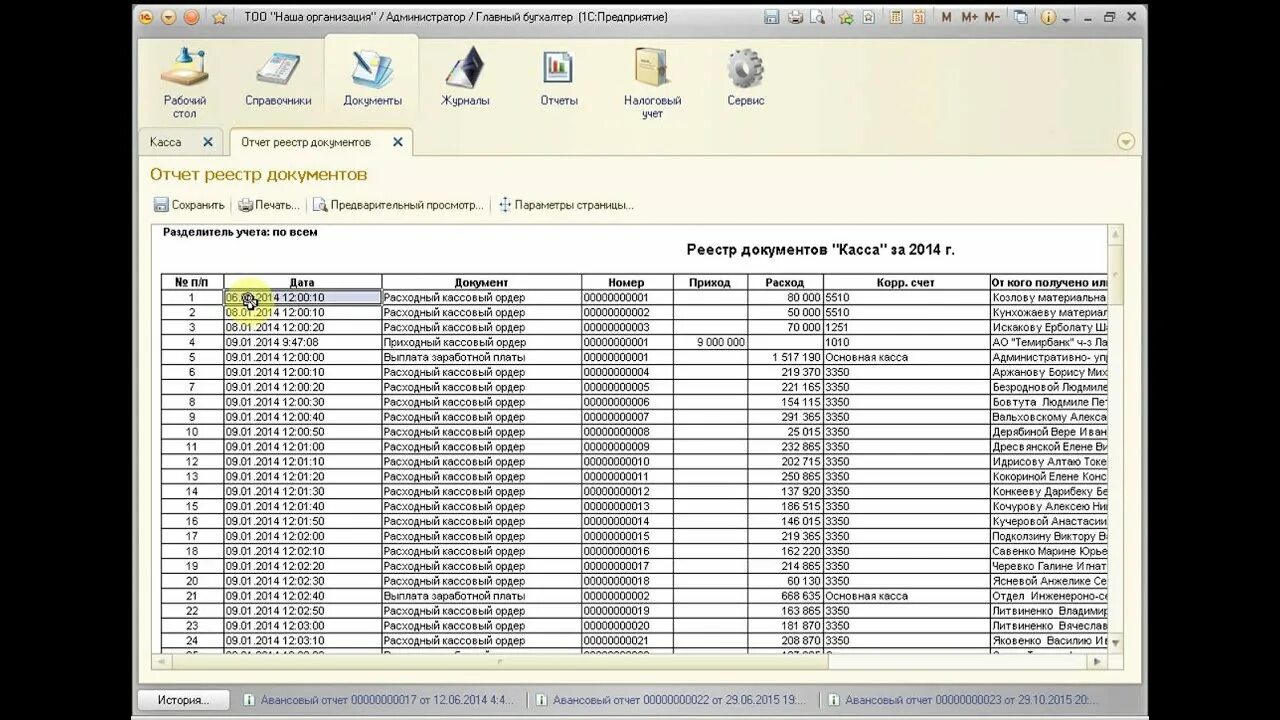1280x720 pixels.
Task: Click date cell 09.01.2014 9:47:08
Action: [x=302, y=342]
